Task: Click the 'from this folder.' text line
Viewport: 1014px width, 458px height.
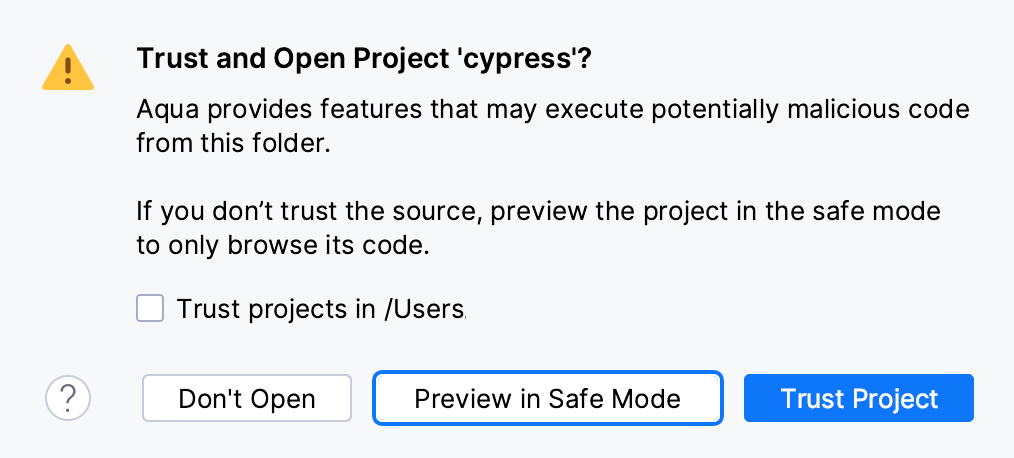Action: coord(232,143)
